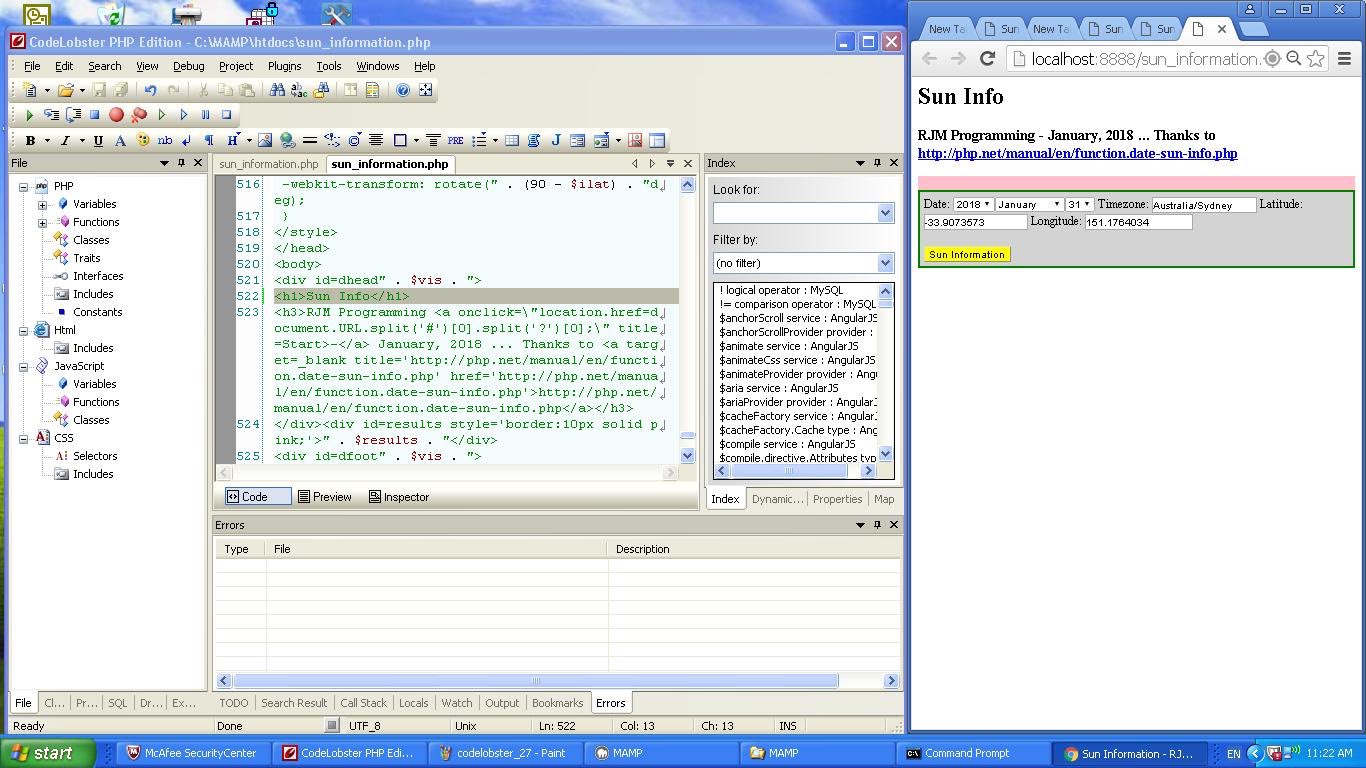Start debugging with solid green Run icon
The image size is (1366, 768).
(x=29, y=115)
